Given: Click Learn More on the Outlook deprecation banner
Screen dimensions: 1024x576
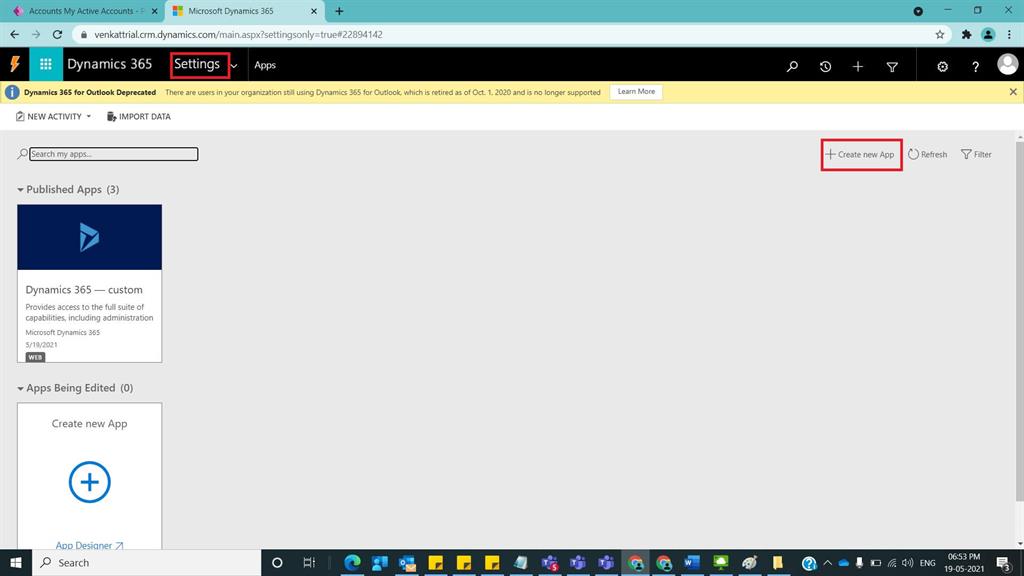Looking at the screenshot, I should (634, 91).
